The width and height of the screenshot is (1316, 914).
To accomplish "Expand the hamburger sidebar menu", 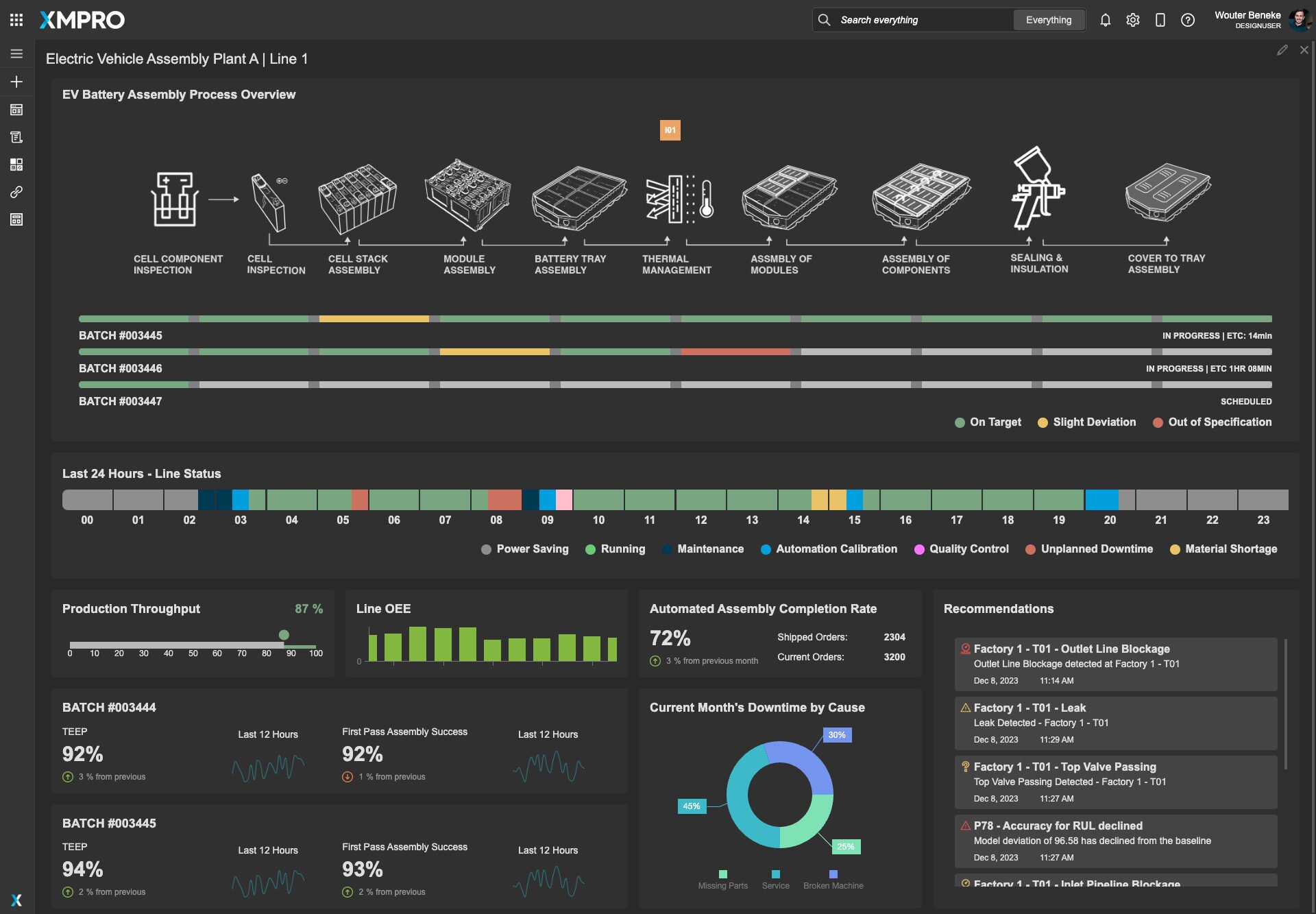I will [x=16, y=53].
